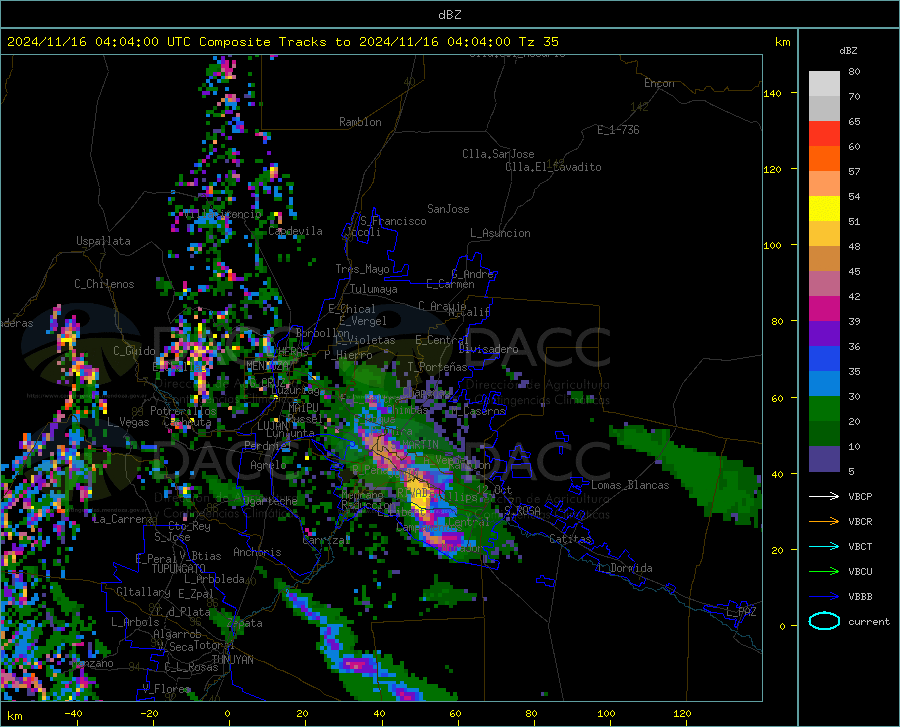Image resolution: width=900 pixels, height=727 pixels.
Task: Pick the green 30 dBZ color swatch
Action: pyautogui.click(x=824, y=409)
